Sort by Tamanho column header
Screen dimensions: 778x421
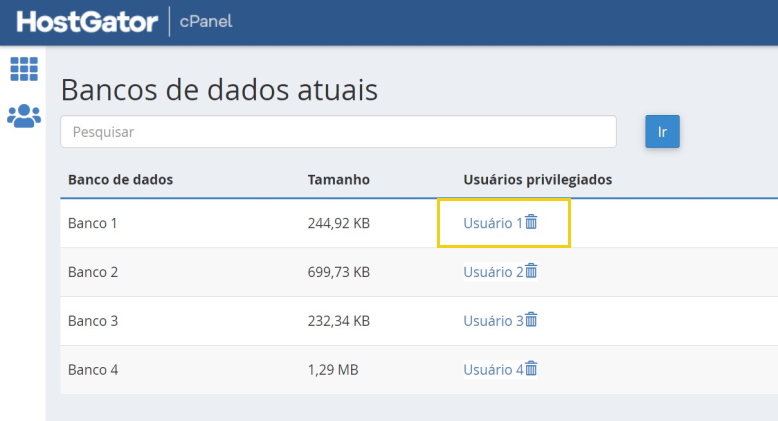pyautogui.click(x=338, y=179)
